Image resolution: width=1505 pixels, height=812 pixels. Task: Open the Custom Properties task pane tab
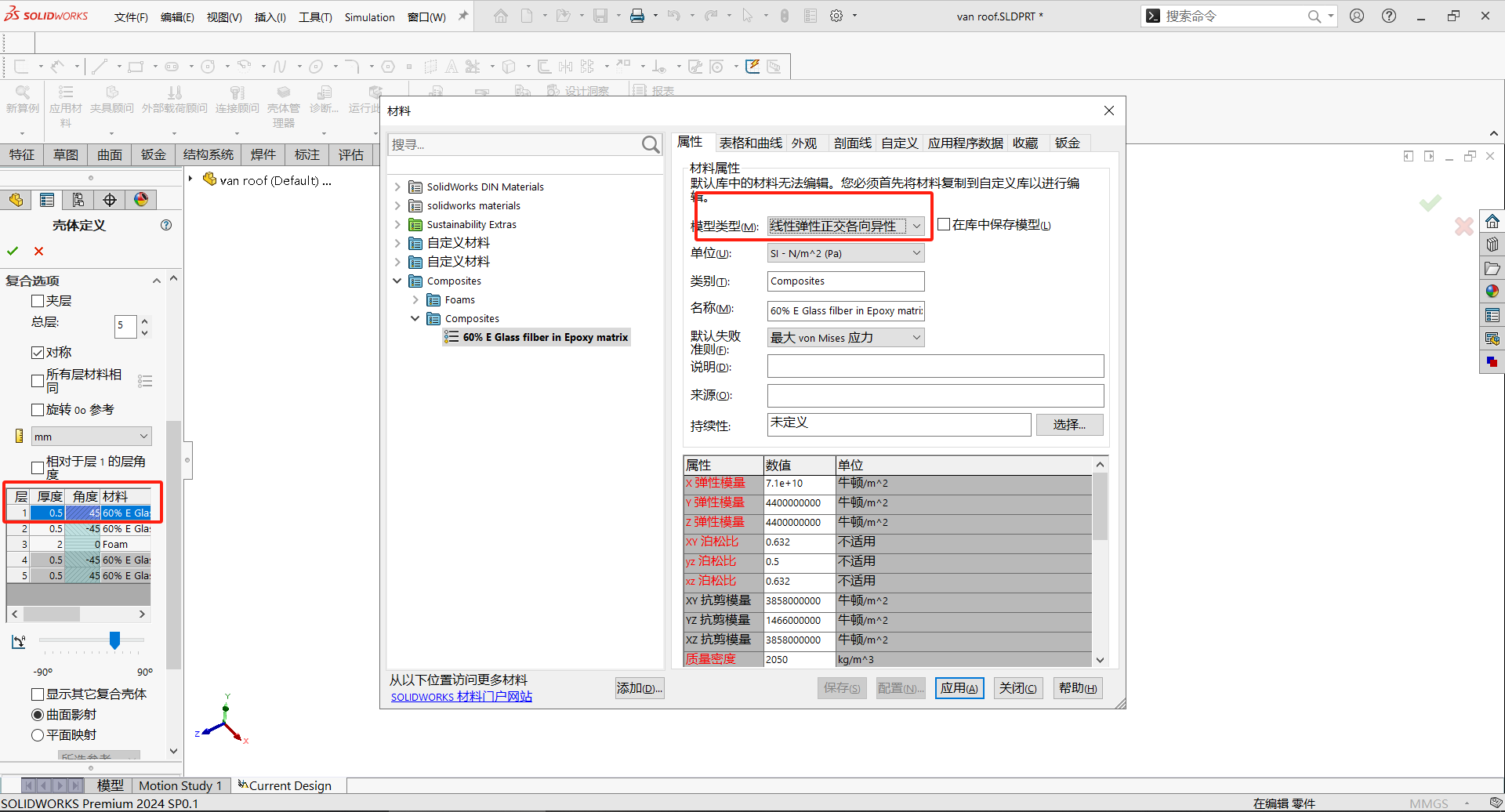point(1492,315)
